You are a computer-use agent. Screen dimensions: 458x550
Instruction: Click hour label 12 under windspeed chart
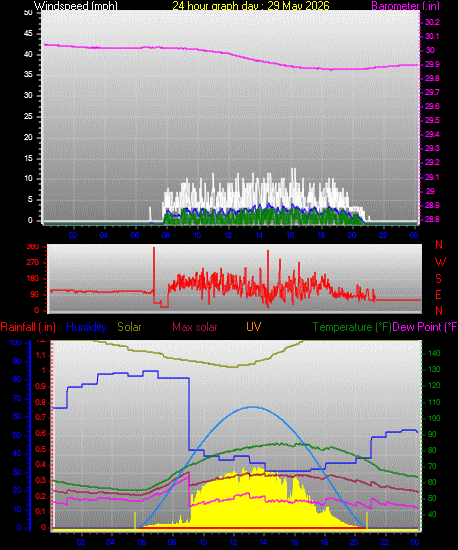pos(228,235)
